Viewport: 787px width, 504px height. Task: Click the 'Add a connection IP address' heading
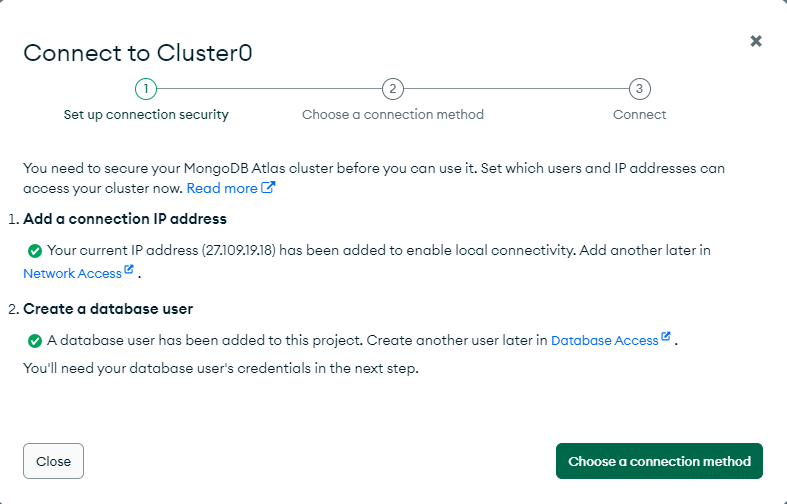coord(125,218)
